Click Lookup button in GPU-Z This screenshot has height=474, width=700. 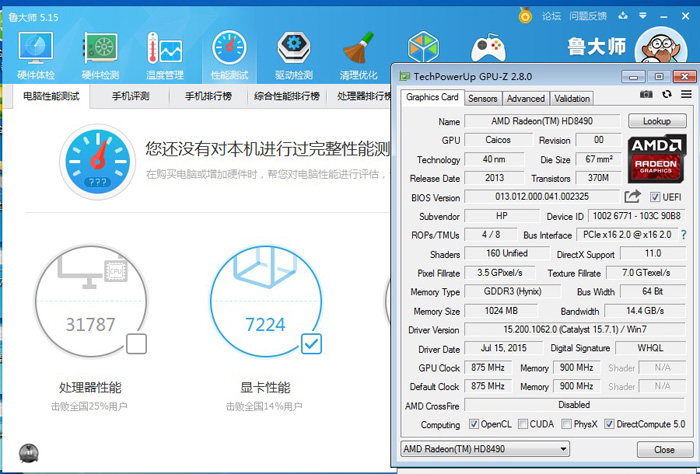(657, 121)
